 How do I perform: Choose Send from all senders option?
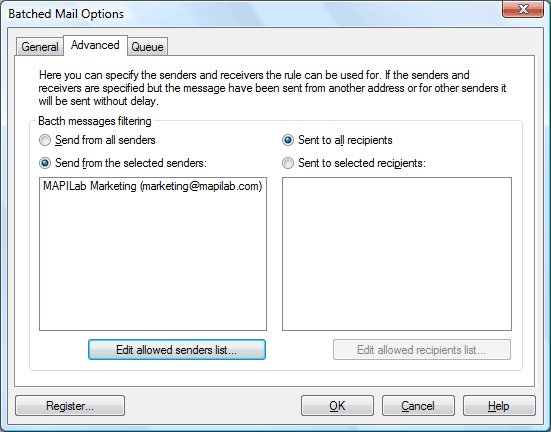(97, 140)
